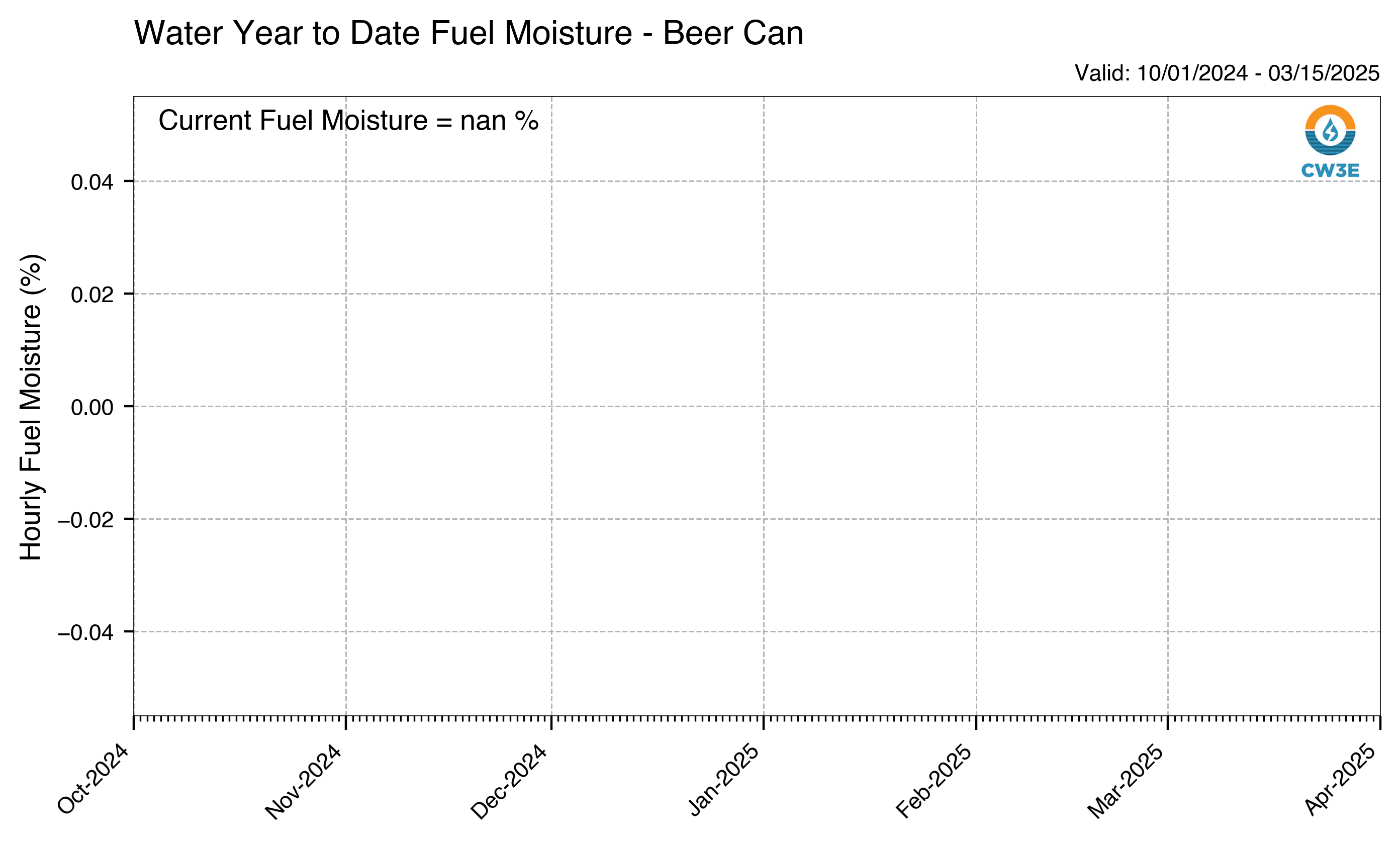The width and height of the screenshot is (1400, 843).
Task: Click the Dec-2024 x-axis label
Action: tap(509, 782)
